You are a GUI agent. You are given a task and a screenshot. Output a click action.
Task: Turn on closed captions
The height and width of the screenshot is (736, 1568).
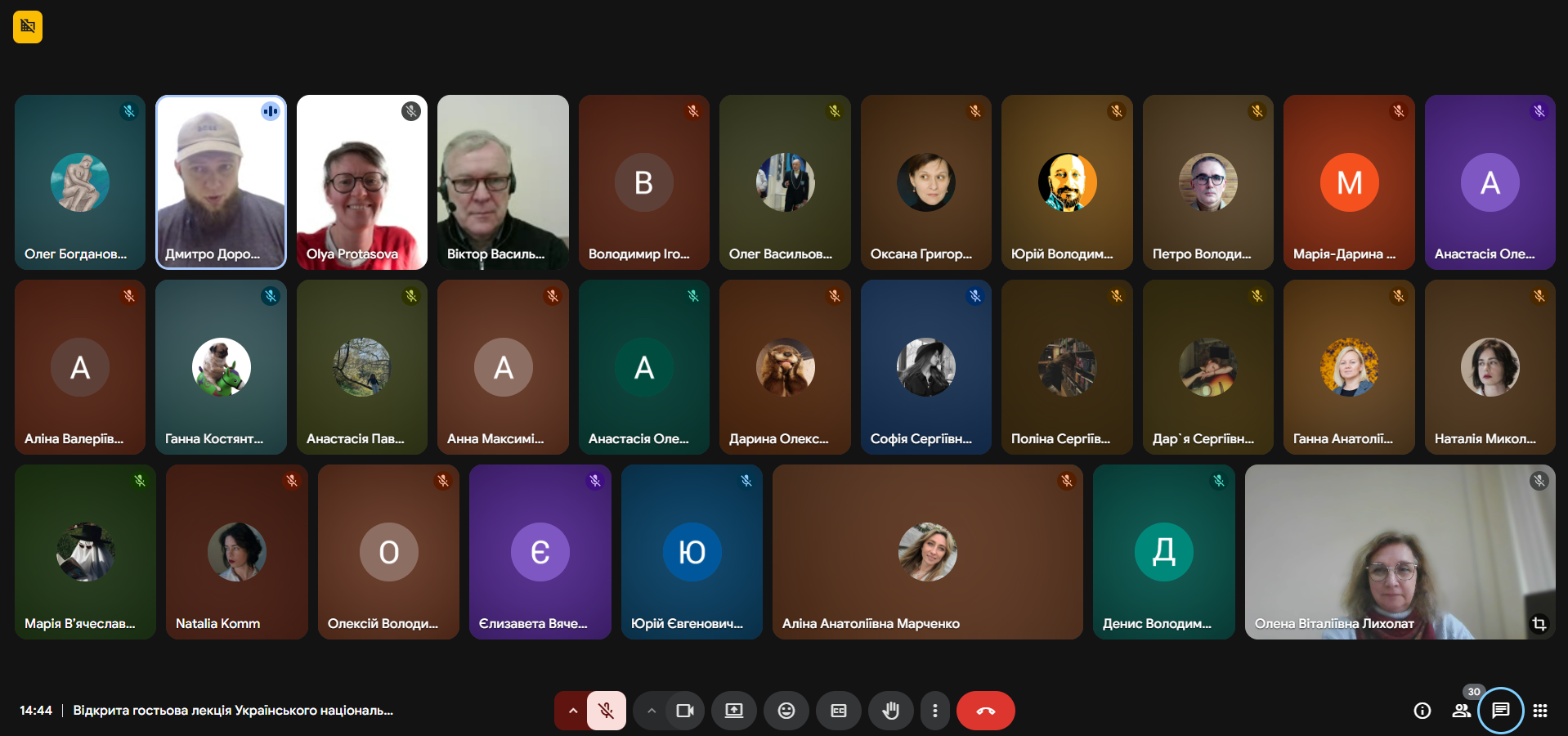tap(839, 711)
